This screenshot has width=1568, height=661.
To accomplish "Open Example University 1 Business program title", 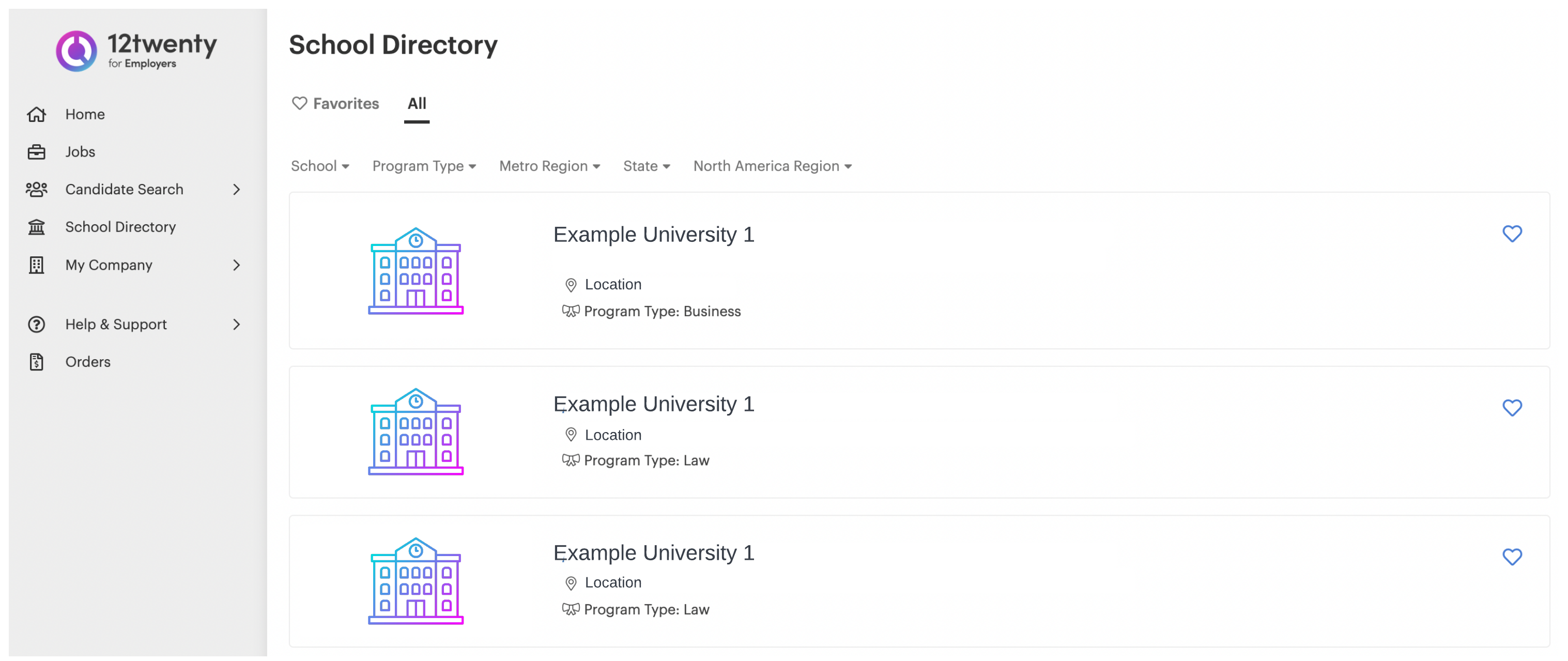I will tap(653, 234).
